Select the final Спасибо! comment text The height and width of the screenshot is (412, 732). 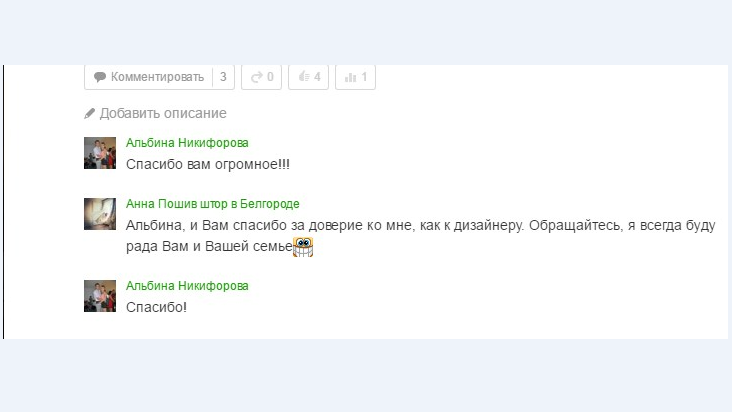(156, 307)
